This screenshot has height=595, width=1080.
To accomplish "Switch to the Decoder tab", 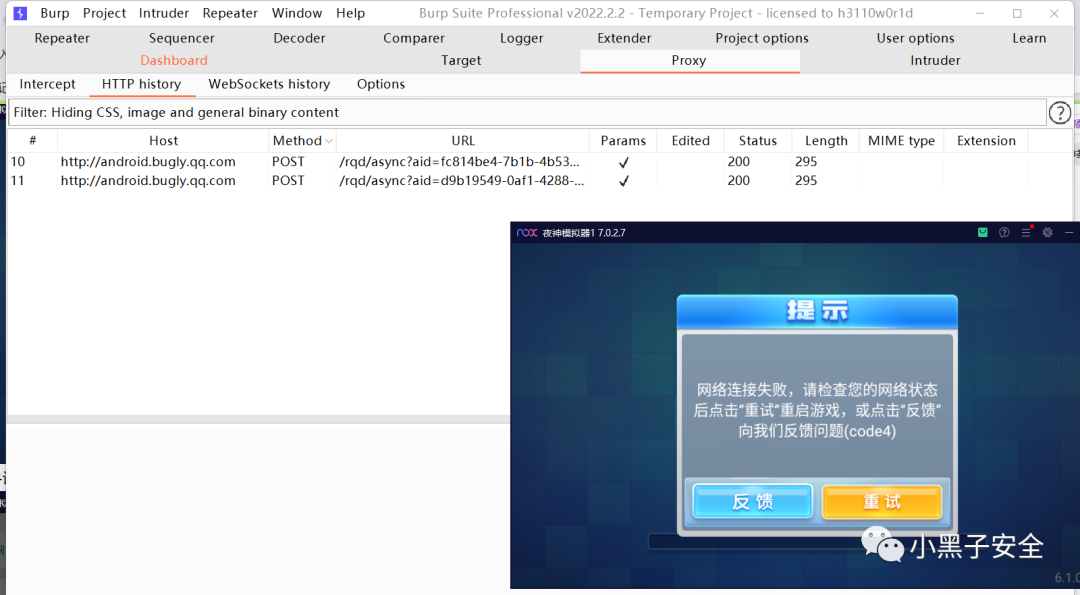I will 299,38.
